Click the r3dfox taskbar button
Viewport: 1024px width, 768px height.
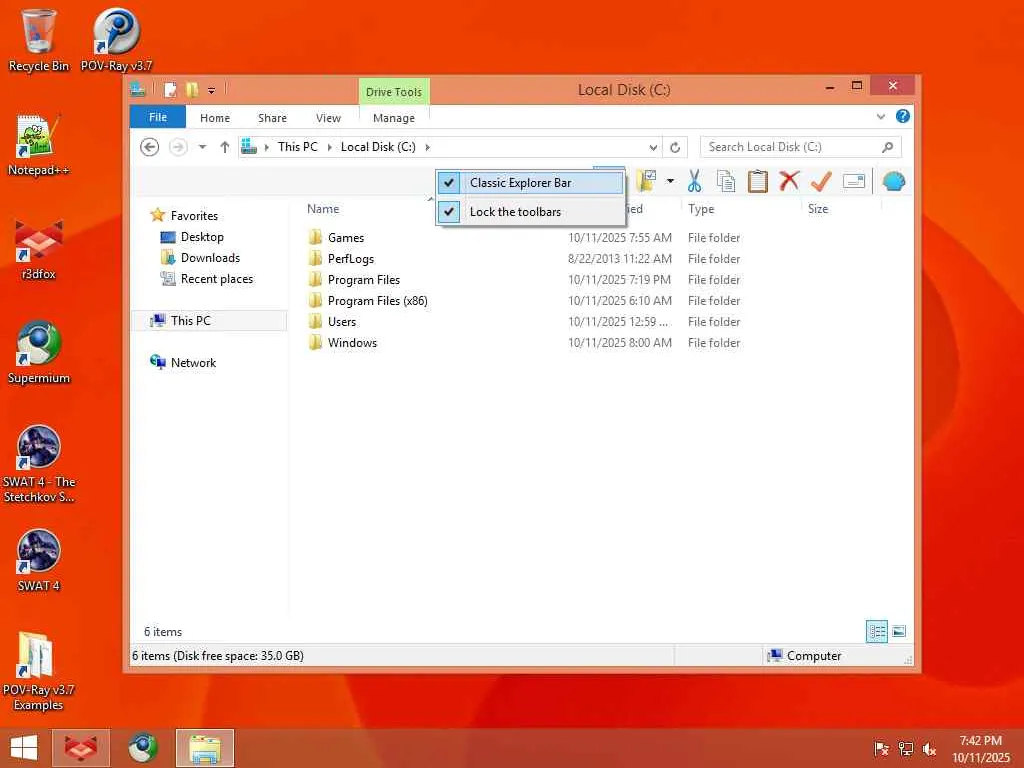[x=81, y=748]
